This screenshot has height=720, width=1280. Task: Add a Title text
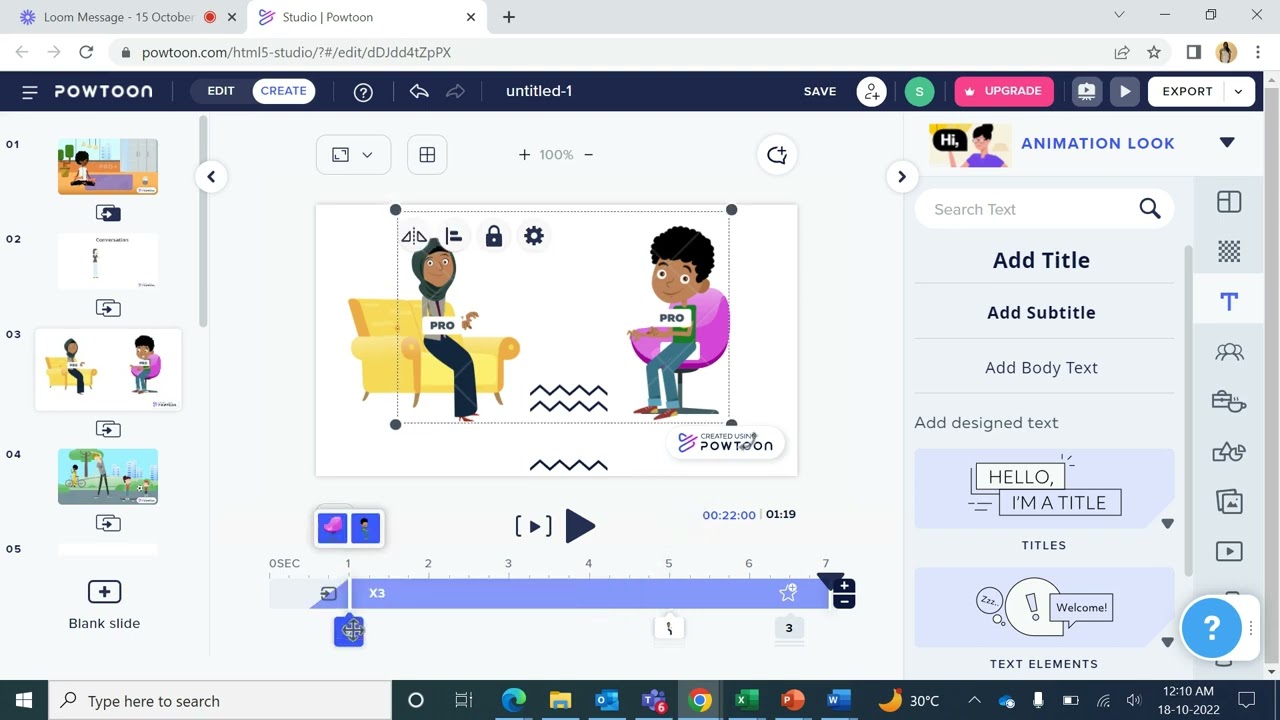[1041, 260]
